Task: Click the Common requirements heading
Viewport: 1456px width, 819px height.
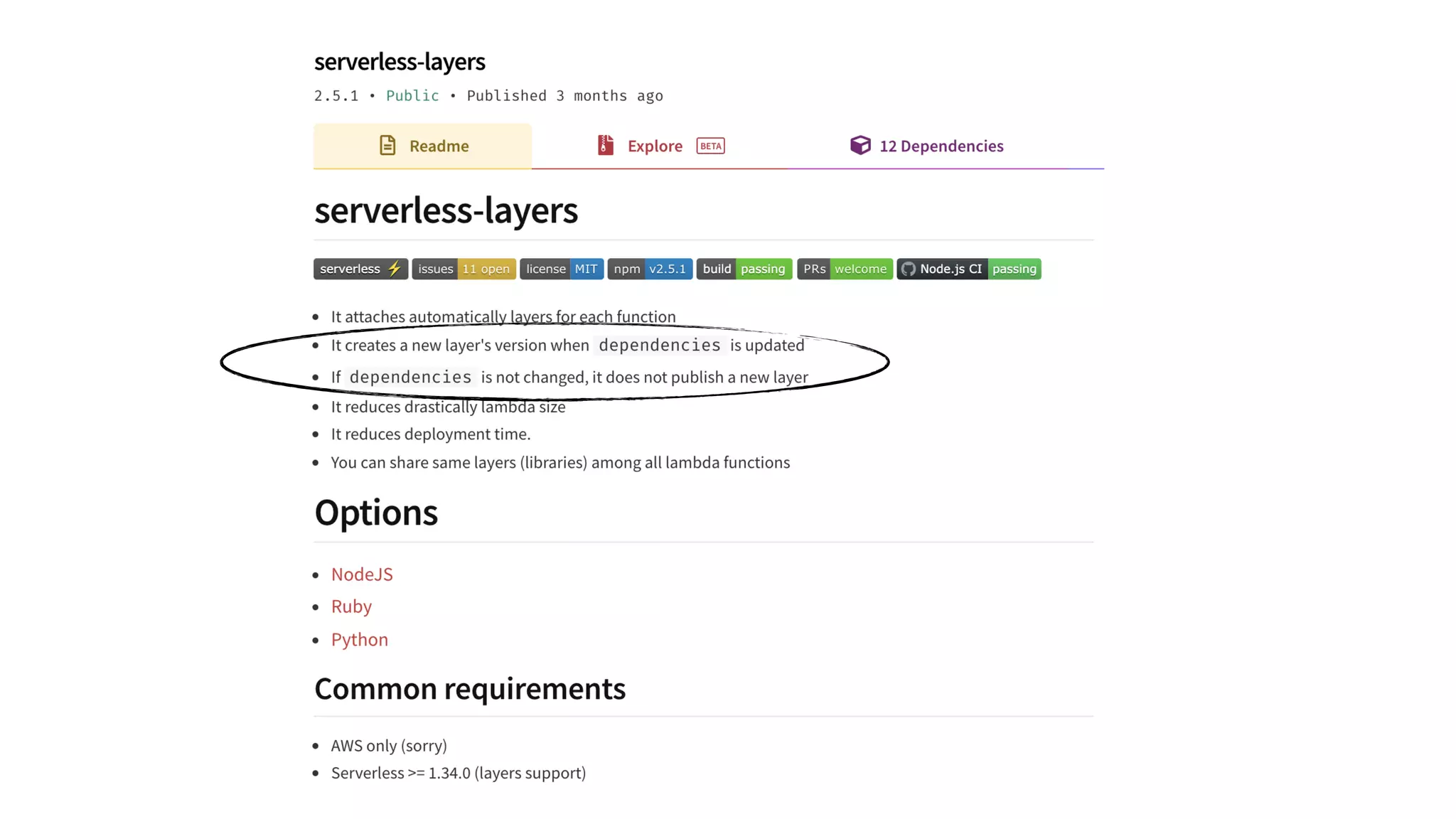Action: tap(470, 689)
